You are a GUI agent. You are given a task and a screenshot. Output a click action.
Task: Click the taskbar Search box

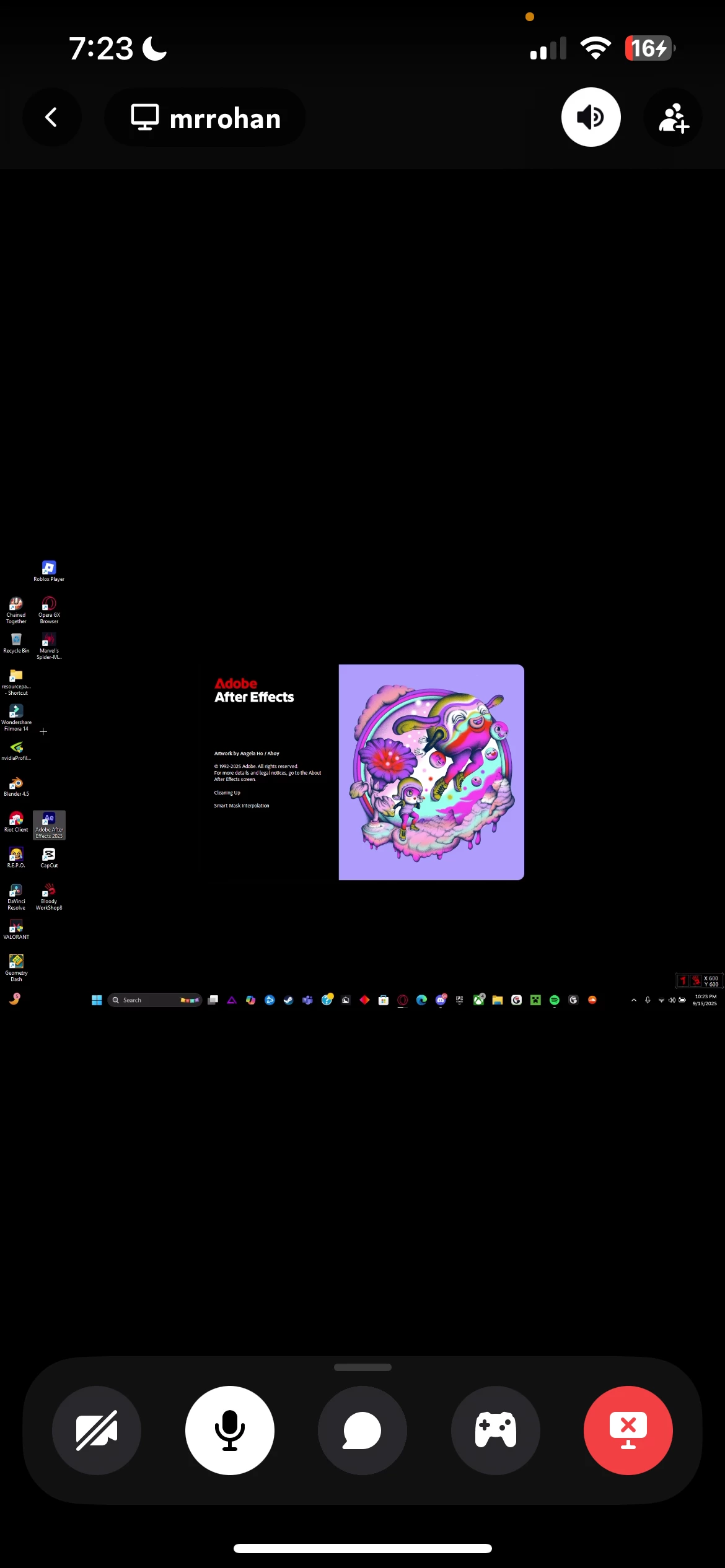(155, 1000)
